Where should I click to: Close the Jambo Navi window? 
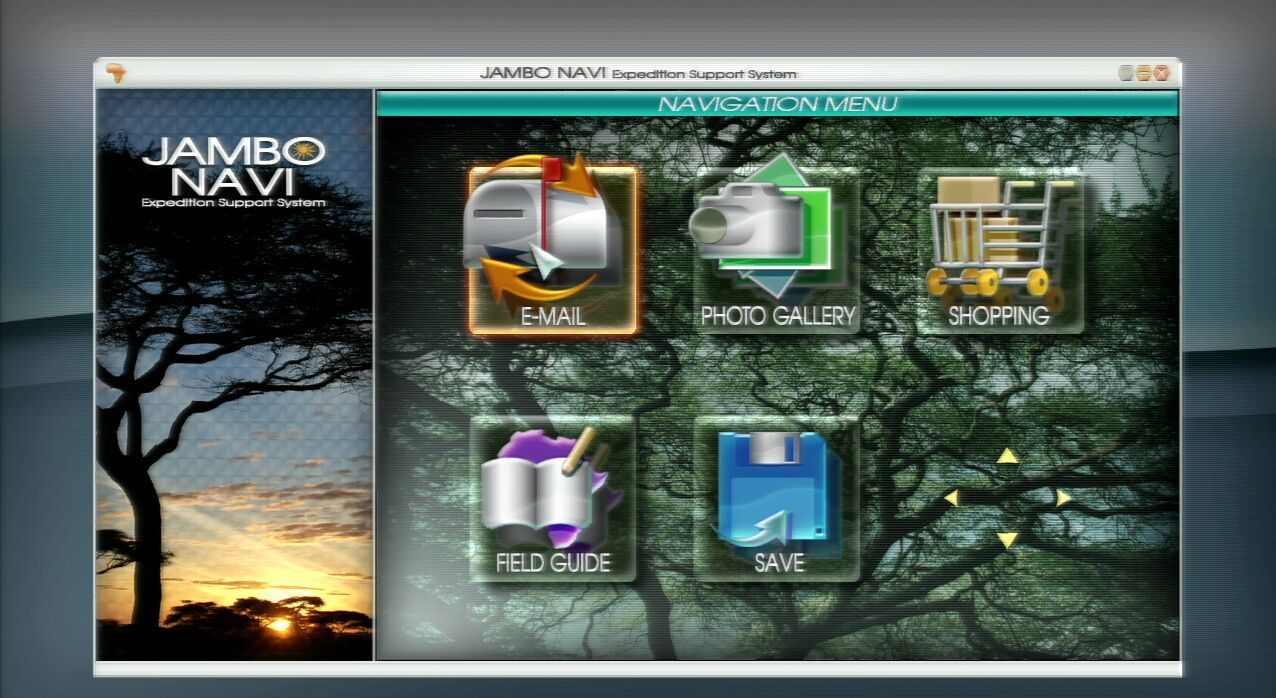tap(1161, 73)
